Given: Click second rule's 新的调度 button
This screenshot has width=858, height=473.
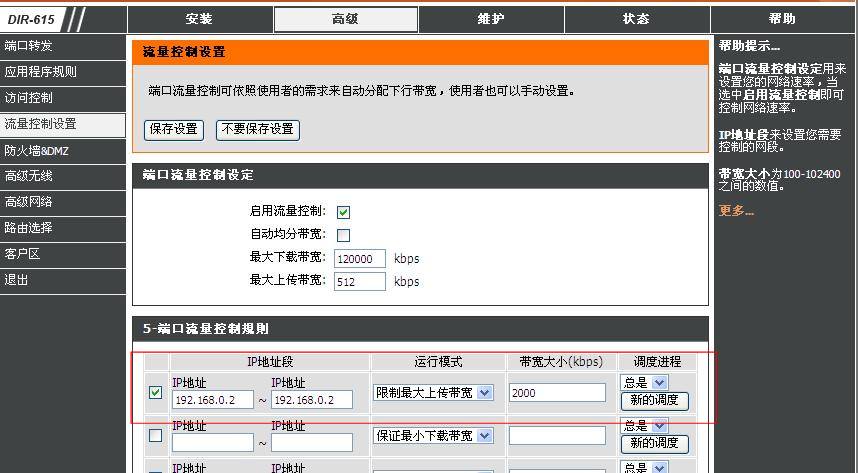Looking at the screenshot, I should click(x=654, y=443).
